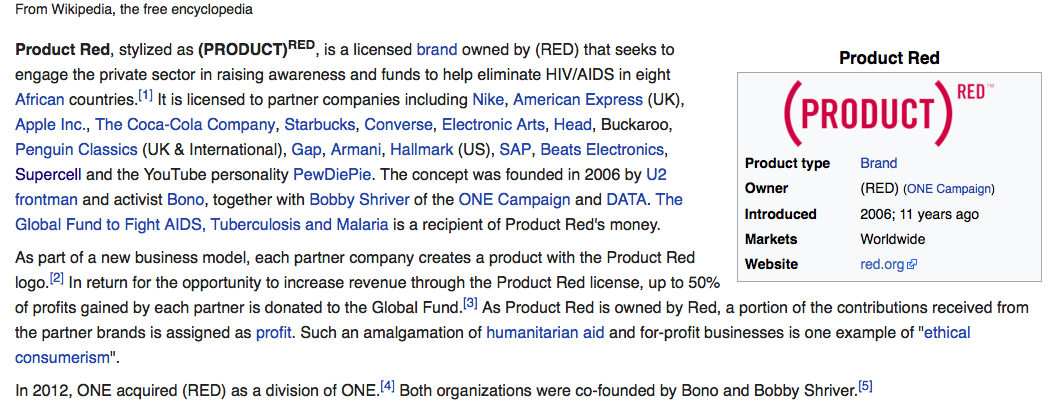Image resolution: width=1063 pixels, height=410 pixels.
Task: Open the American Express article link
Action: tap(577, 99)
